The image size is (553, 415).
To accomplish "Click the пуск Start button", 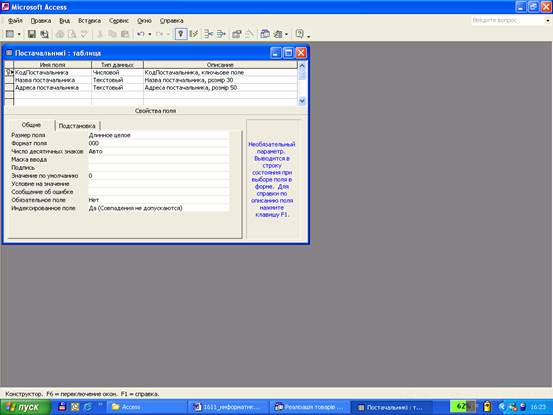I will 25,407.
